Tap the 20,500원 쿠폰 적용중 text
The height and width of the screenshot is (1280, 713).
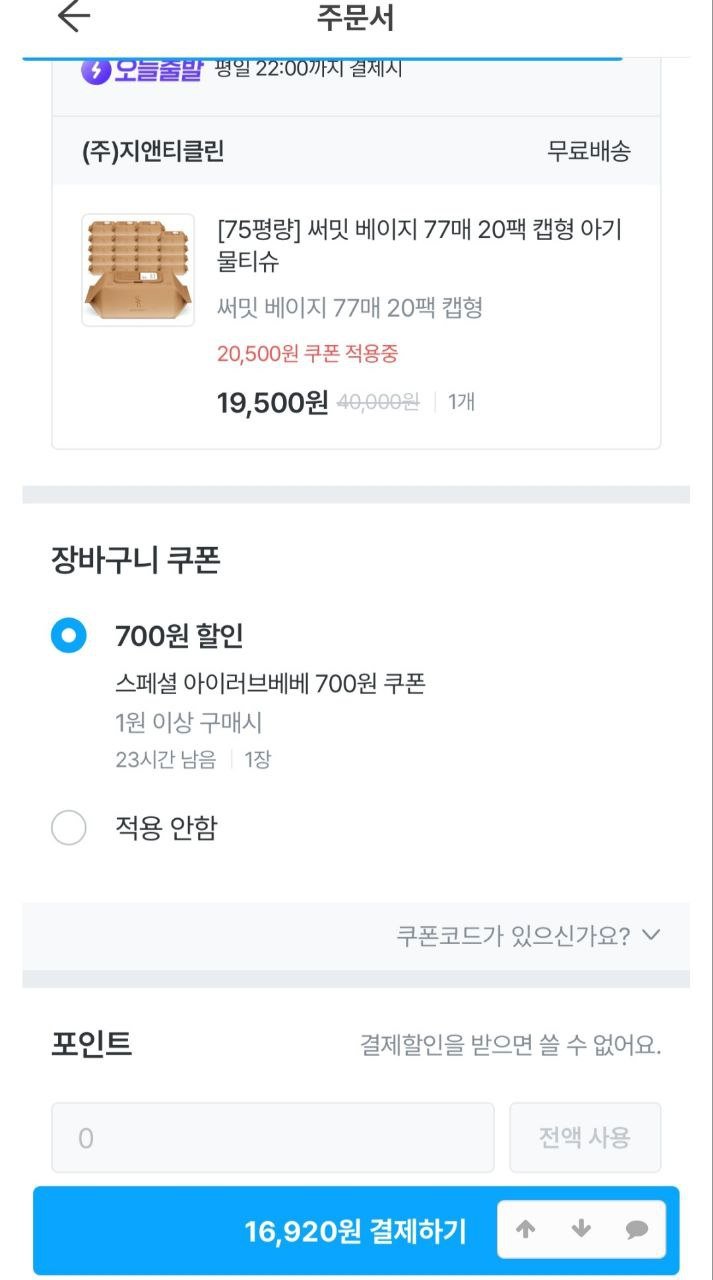coord(308,354)
